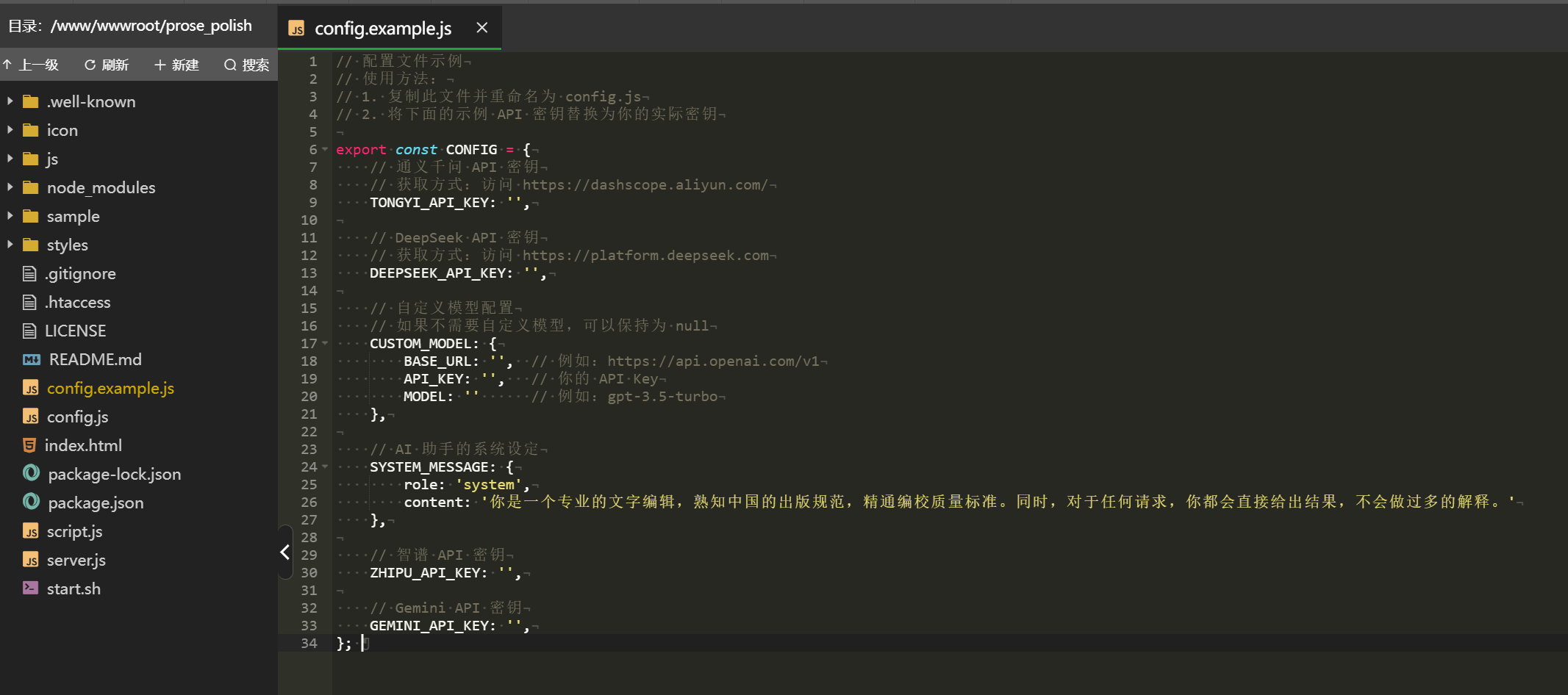Fold the CONFIG block at line 6
Screen dimensions: 1568x695
click(325, 149)
